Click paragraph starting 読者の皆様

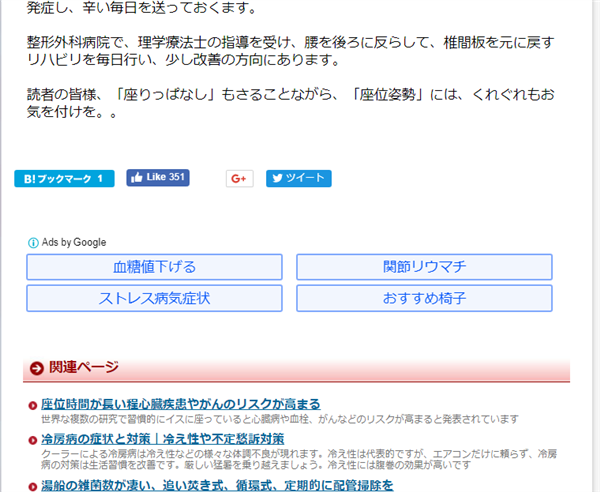click(x=290, y=103)
